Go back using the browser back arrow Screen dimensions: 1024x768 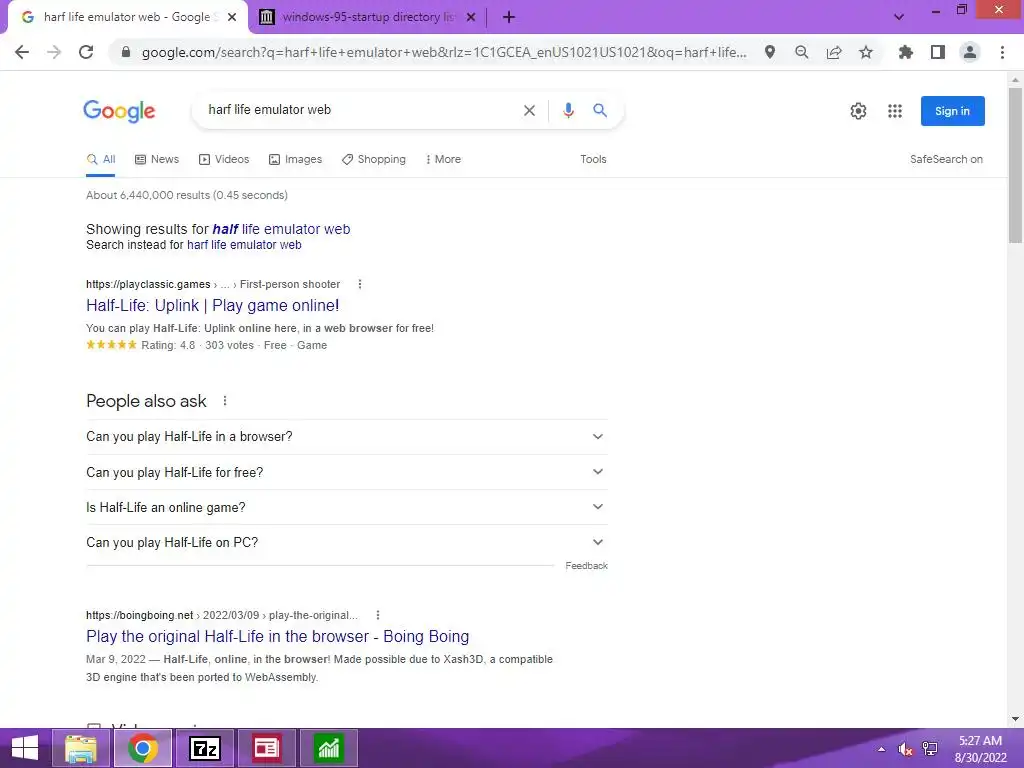tap(22, 52)
